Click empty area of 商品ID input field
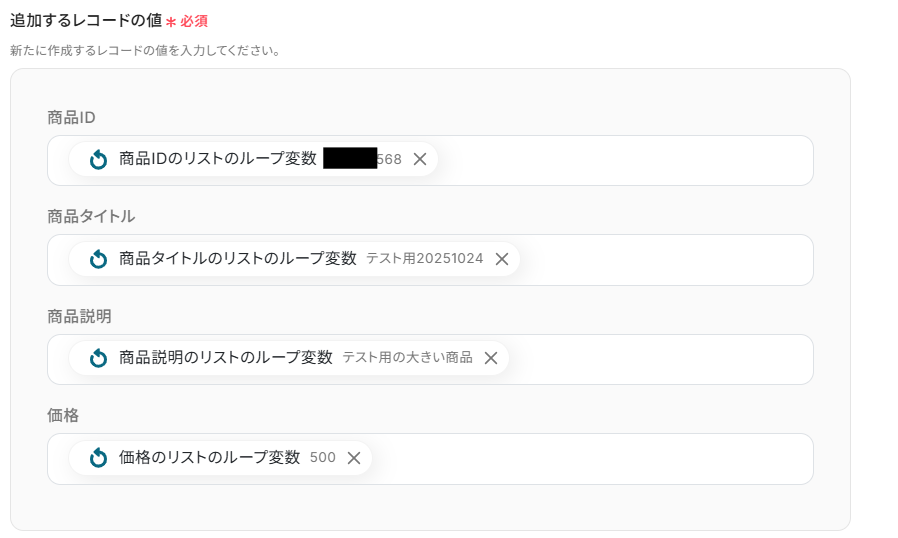Viewport: 898px width, 538px height. point(620,160)
